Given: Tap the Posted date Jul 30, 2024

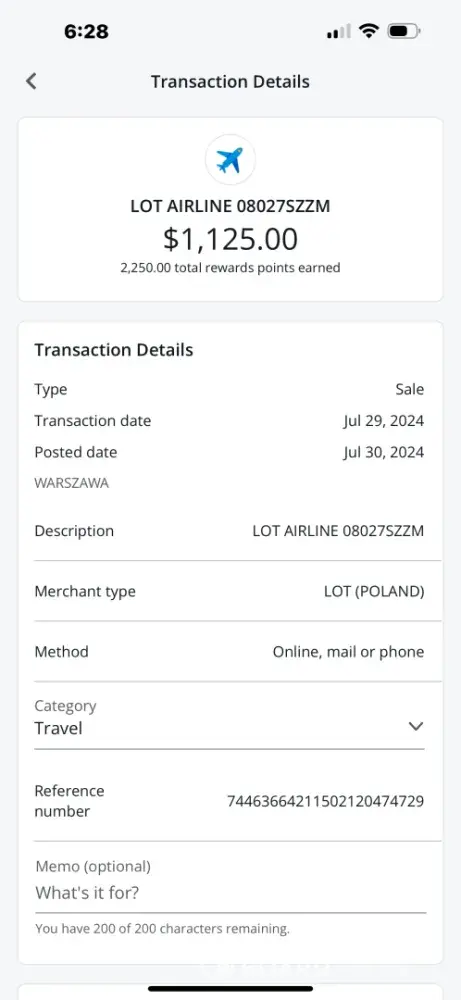Looking at the screenshot, I should (383, 452).
